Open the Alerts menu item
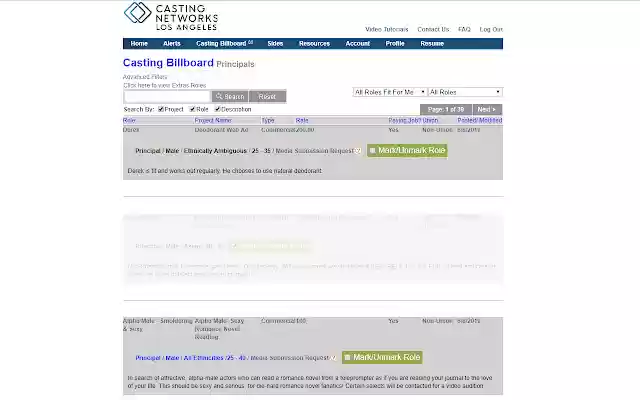 coord(171,44)
